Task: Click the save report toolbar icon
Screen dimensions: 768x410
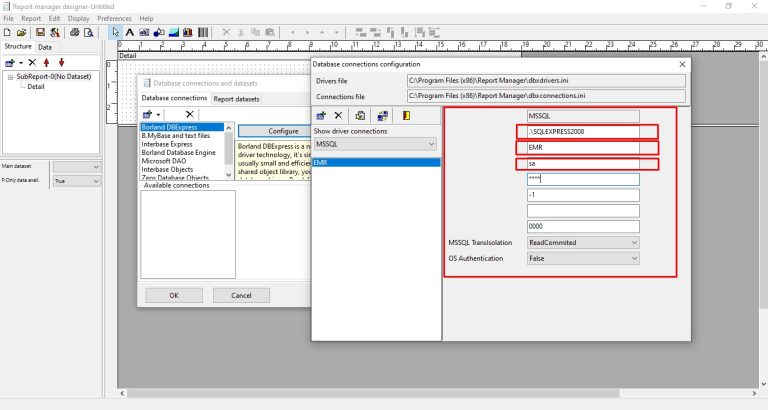Action: [x=39, y=32]
